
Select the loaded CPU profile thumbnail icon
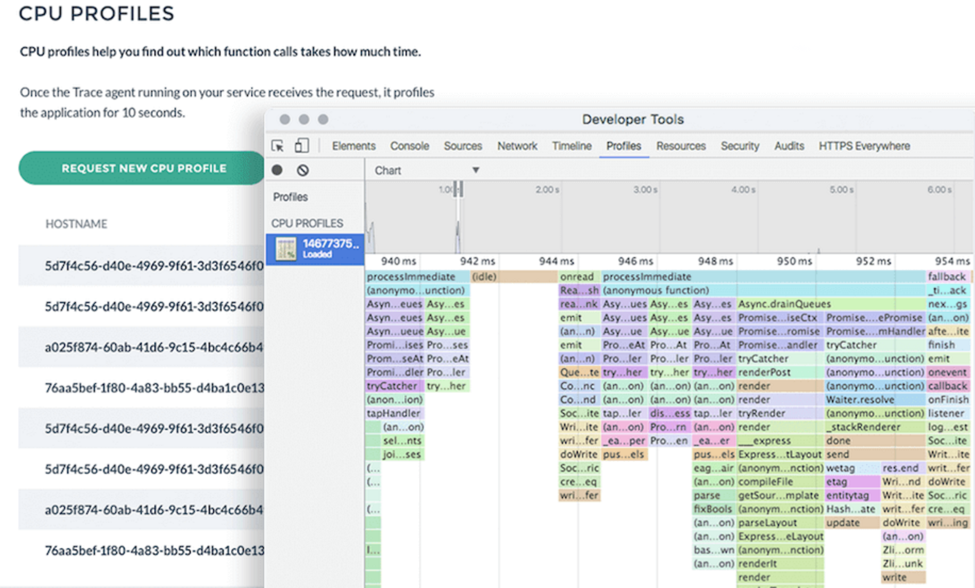tap(286, 249)
